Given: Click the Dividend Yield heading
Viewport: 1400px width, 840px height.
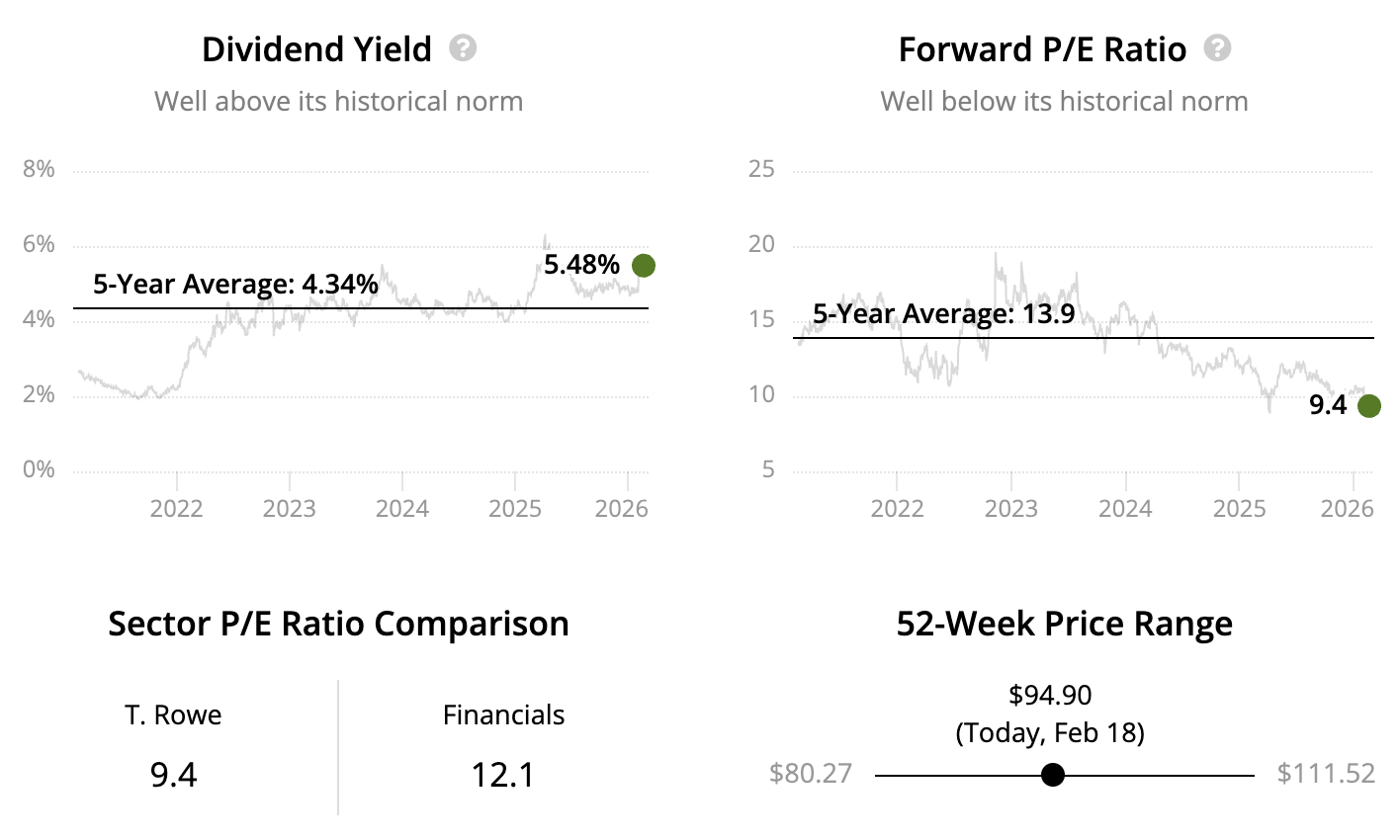Looking at the screenshot, I should pyautogui.click(x=316, y=49).
